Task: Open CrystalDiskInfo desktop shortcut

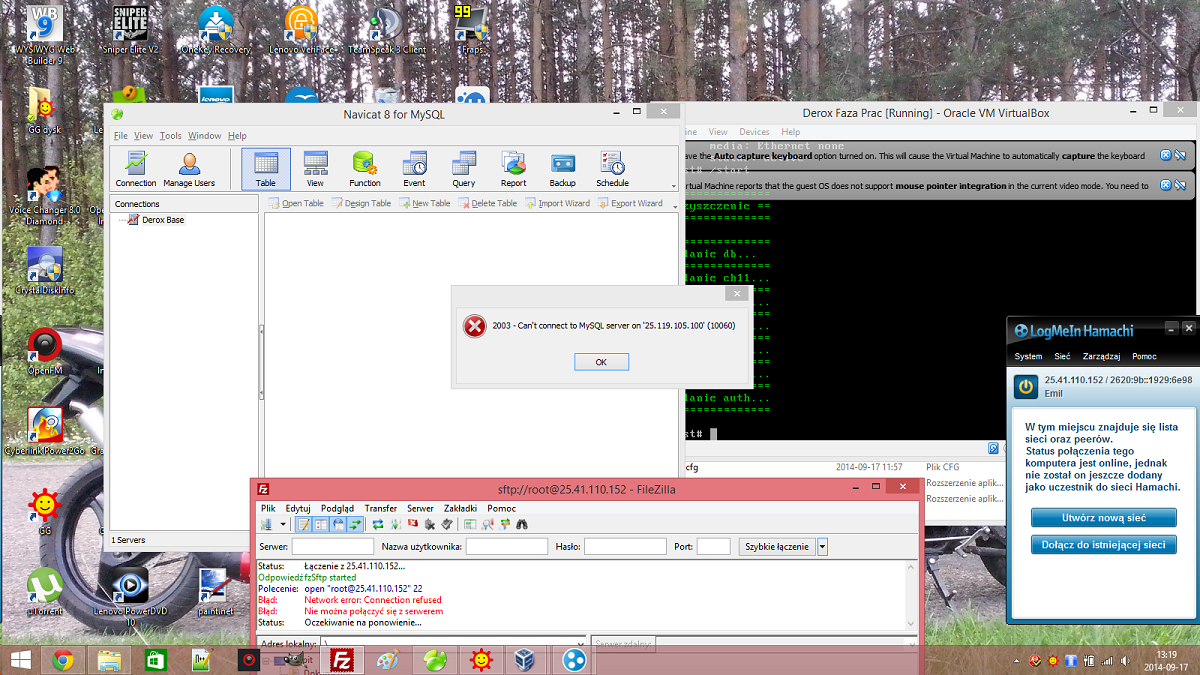Action: pos(44,270)
